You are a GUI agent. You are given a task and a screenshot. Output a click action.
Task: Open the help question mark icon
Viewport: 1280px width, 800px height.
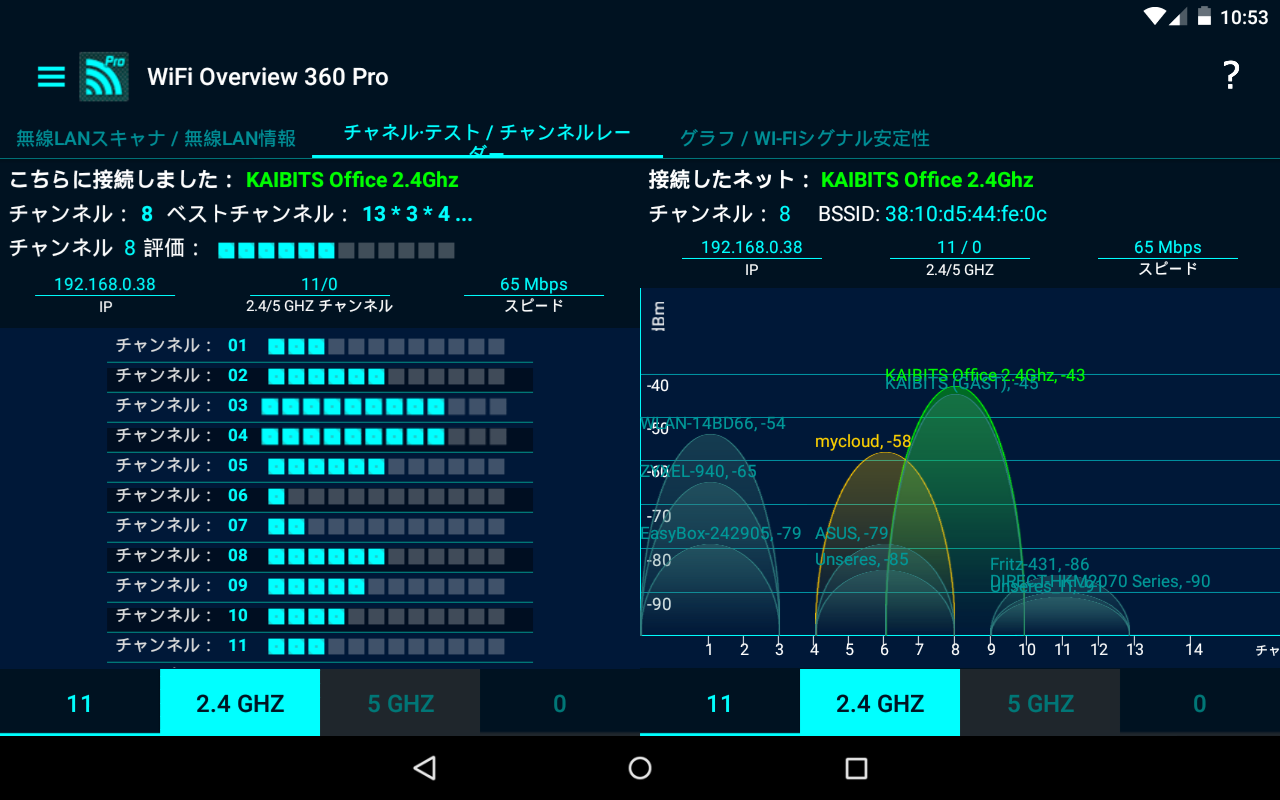pyautogui.click(x=1231, y=76)
